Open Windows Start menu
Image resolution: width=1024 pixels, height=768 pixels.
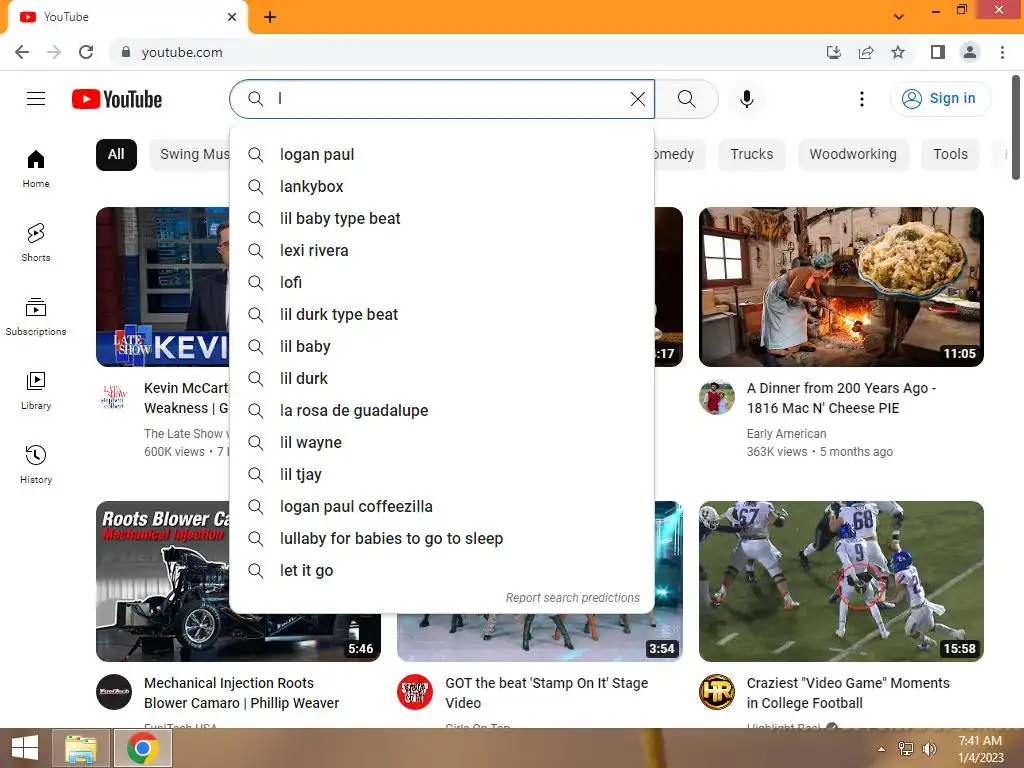[25, 748]
